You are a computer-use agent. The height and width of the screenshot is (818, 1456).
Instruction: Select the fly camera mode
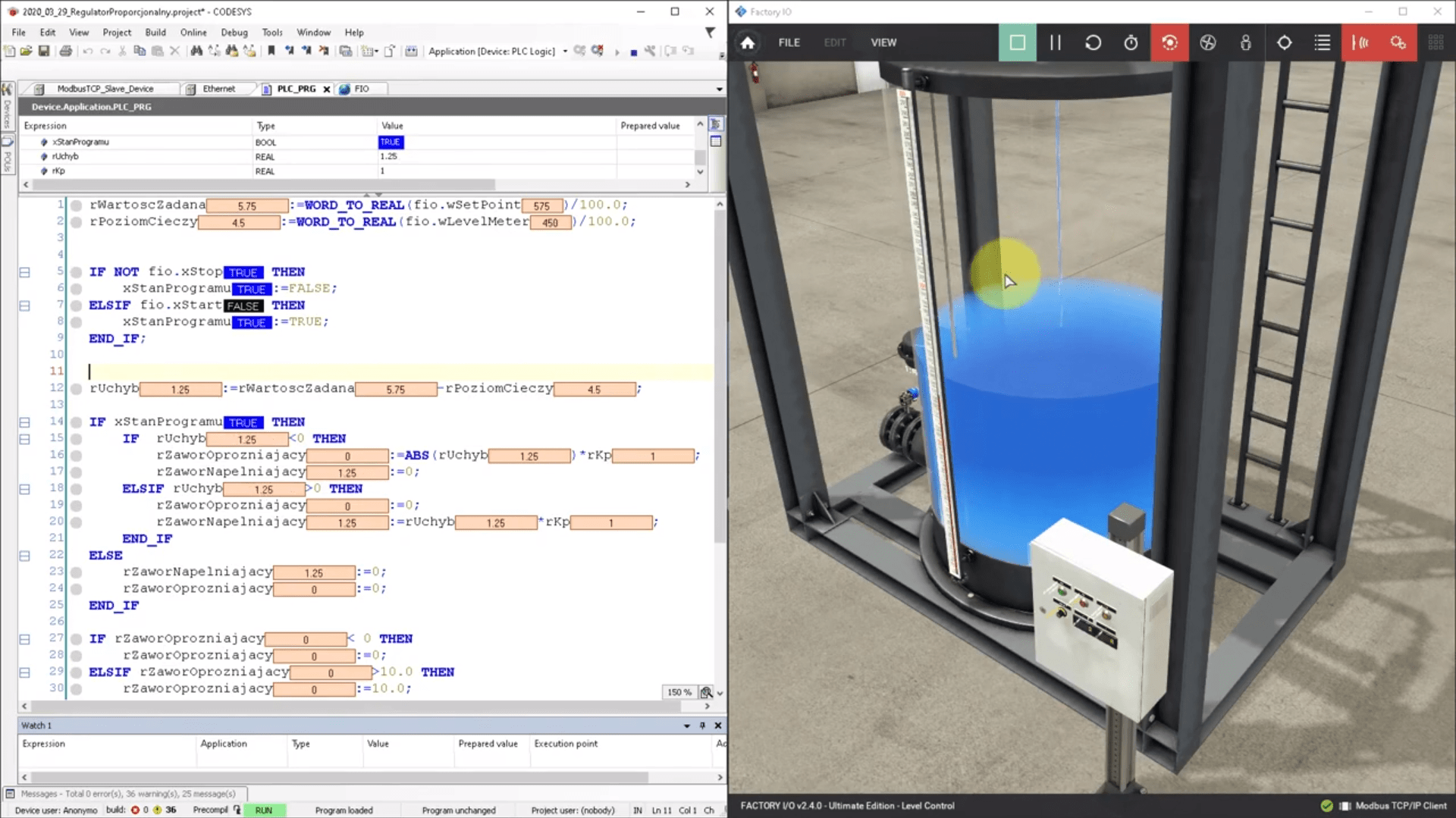point(1208,42)
